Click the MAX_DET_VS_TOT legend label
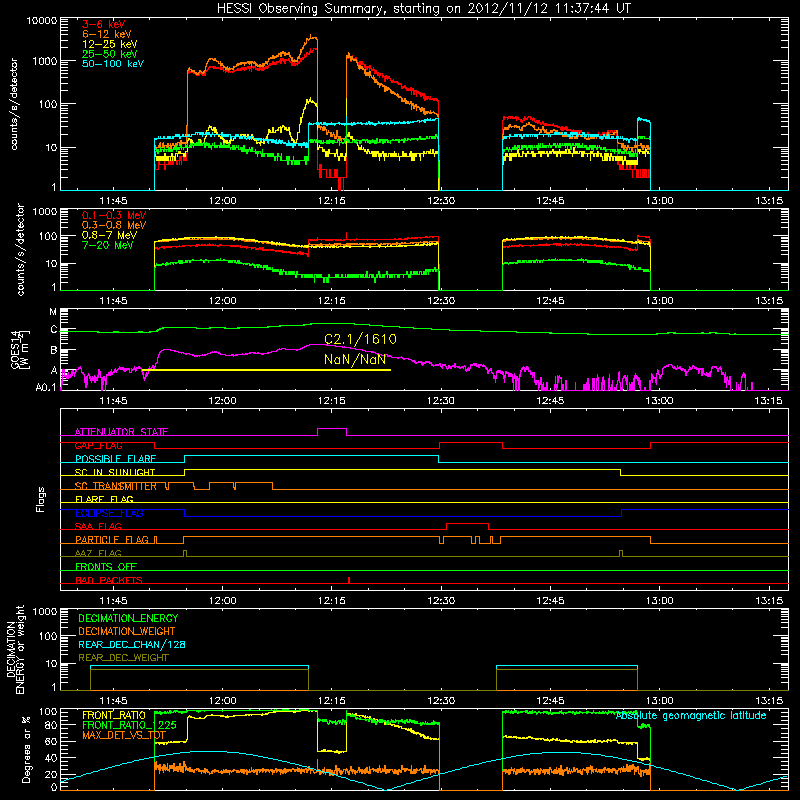The height and width of the screenshot is (800, 800). pos(124,735)
